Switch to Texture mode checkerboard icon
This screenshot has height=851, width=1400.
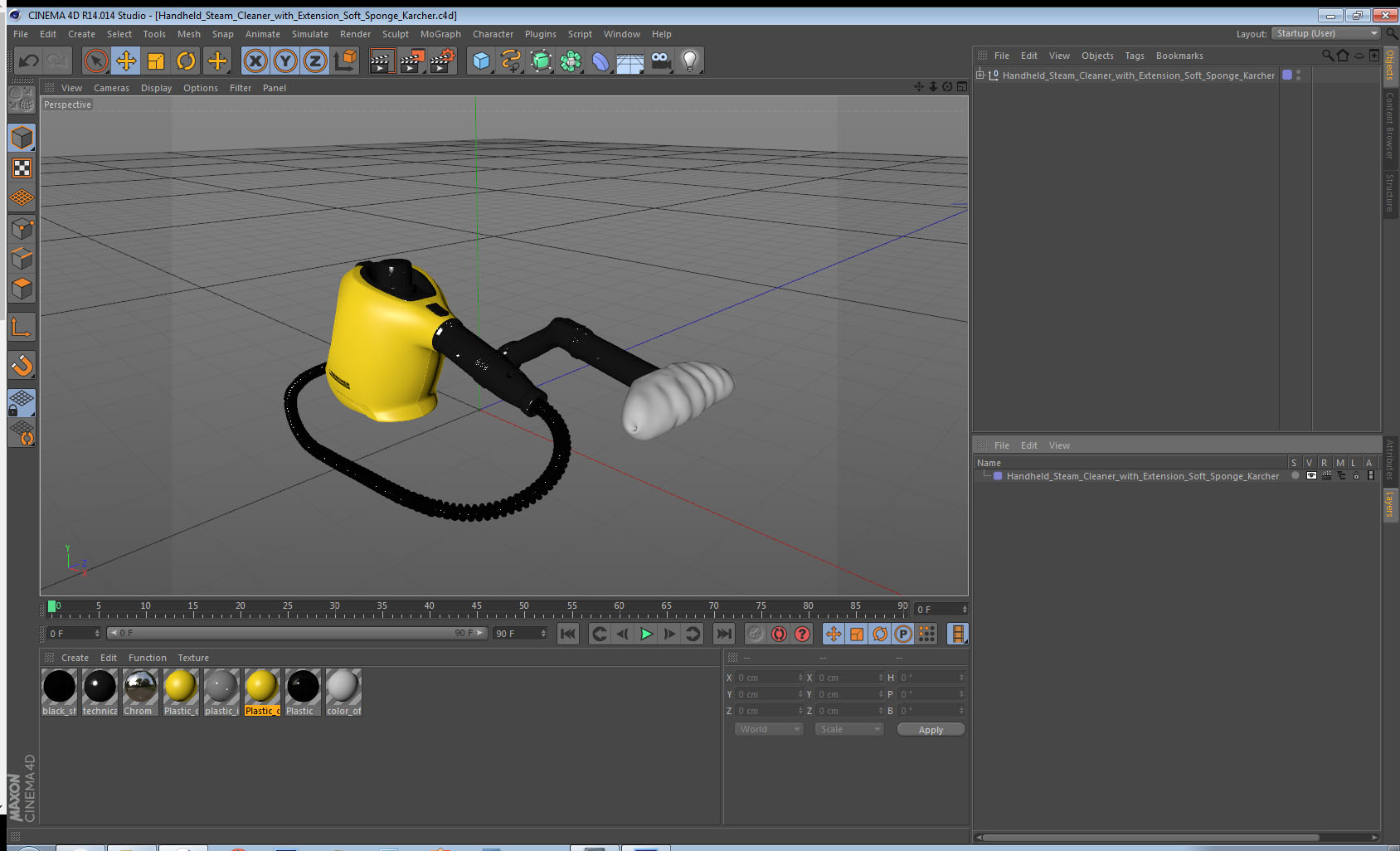(x=22, y=168)
